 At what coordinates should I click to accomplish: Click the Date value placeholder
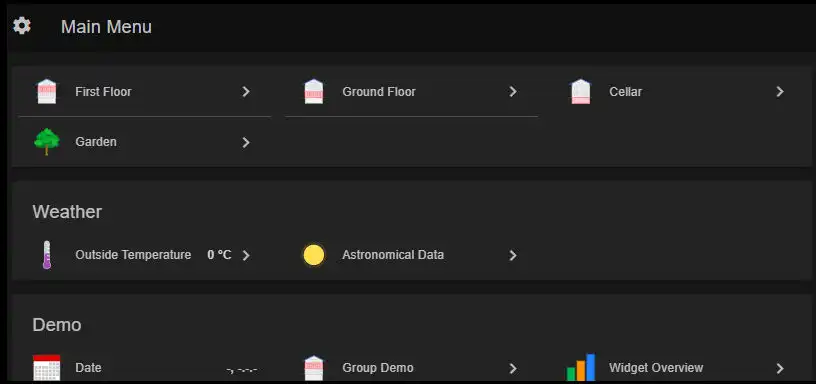[x=242, y=370]
